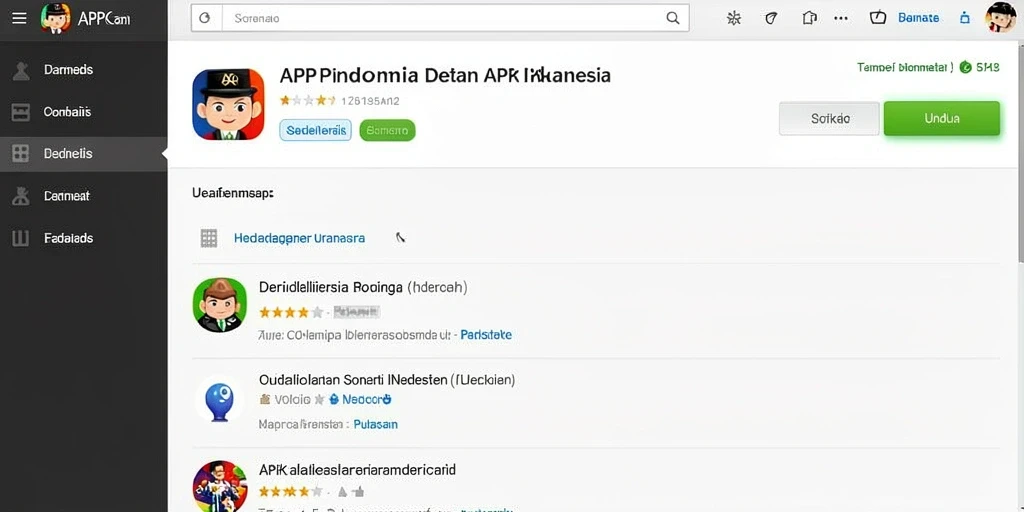This screenshot has height=512, width=1024.
Task: Click the leaf-shaped icon in top bar
Action: (771, 18)
